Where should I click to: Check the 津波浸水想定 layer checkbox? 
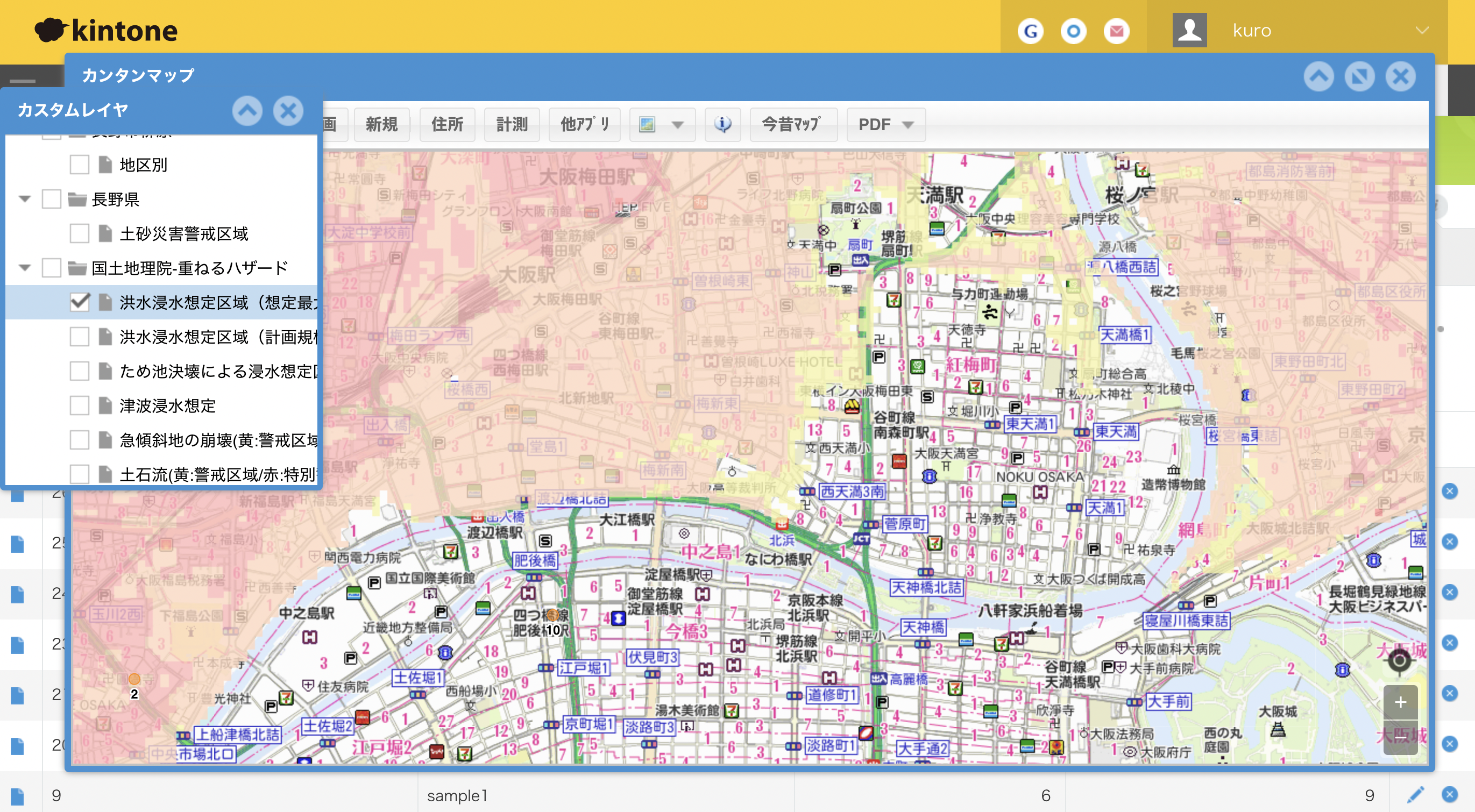(x=79, y=405)
